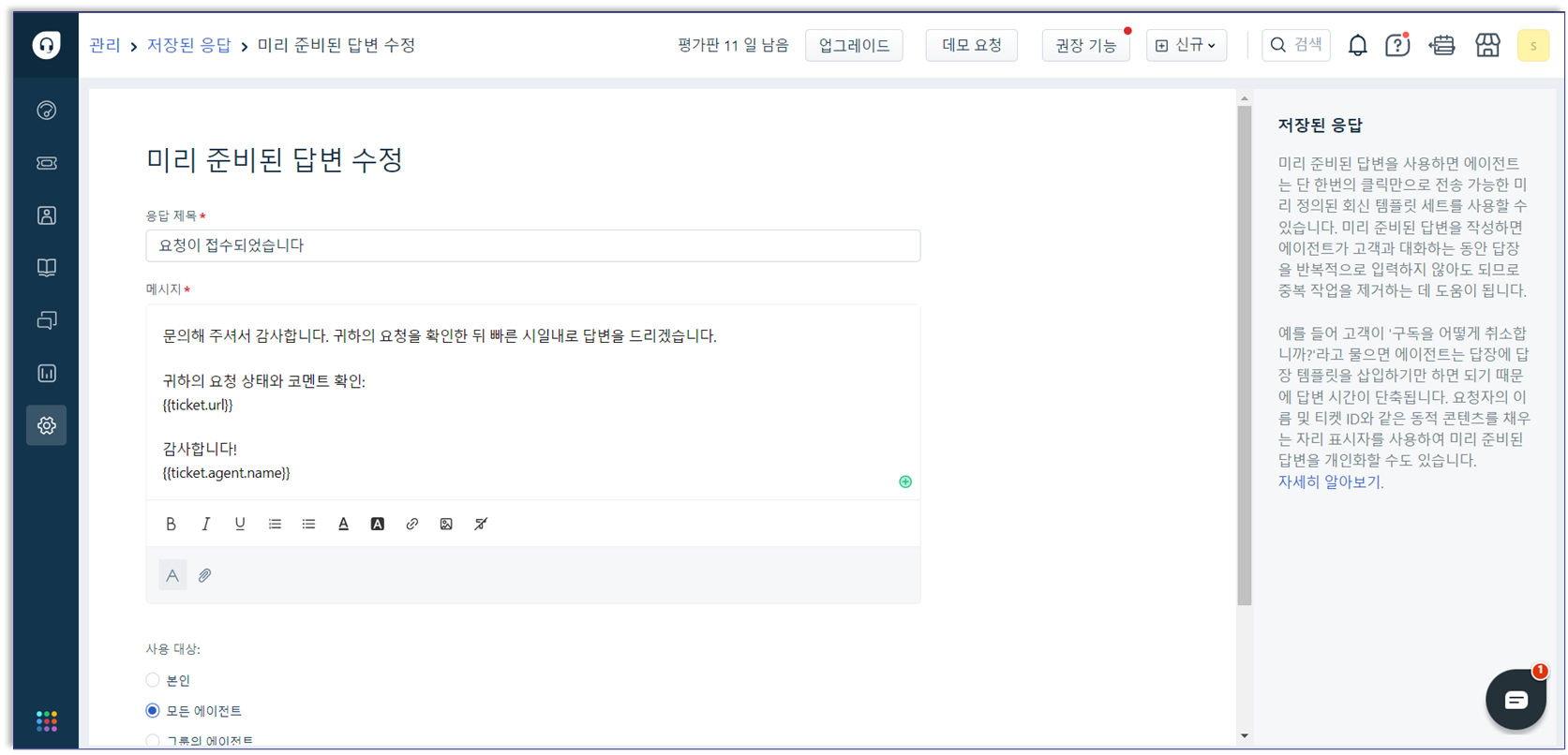Choose the 그룹의 에이전트 radio option
The width and height of the screenshot is (1568, 755).
(x=153, y=740)
